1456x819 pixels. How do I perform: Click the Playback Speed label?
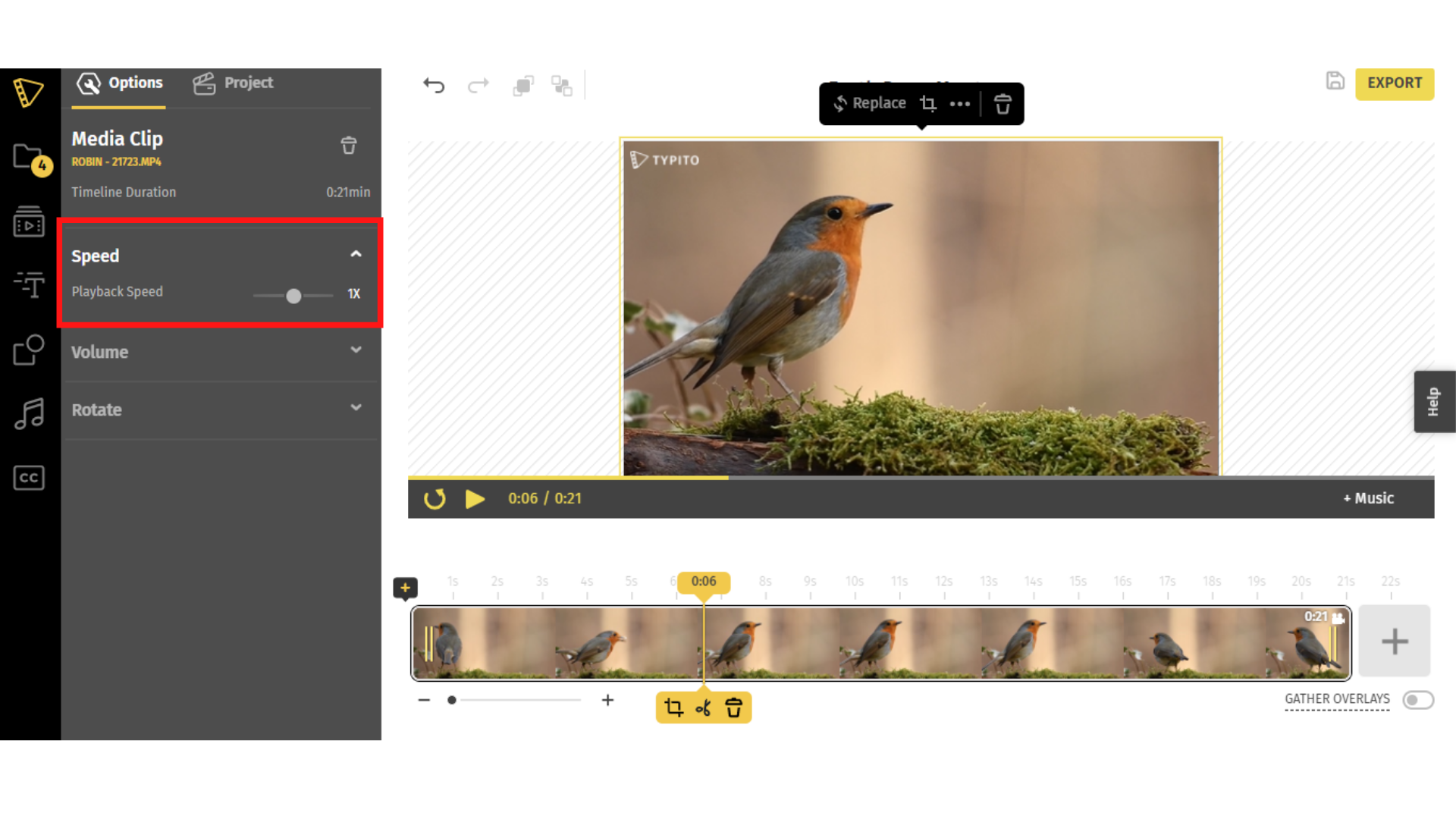pyautogui.click(x=117, y=292)
